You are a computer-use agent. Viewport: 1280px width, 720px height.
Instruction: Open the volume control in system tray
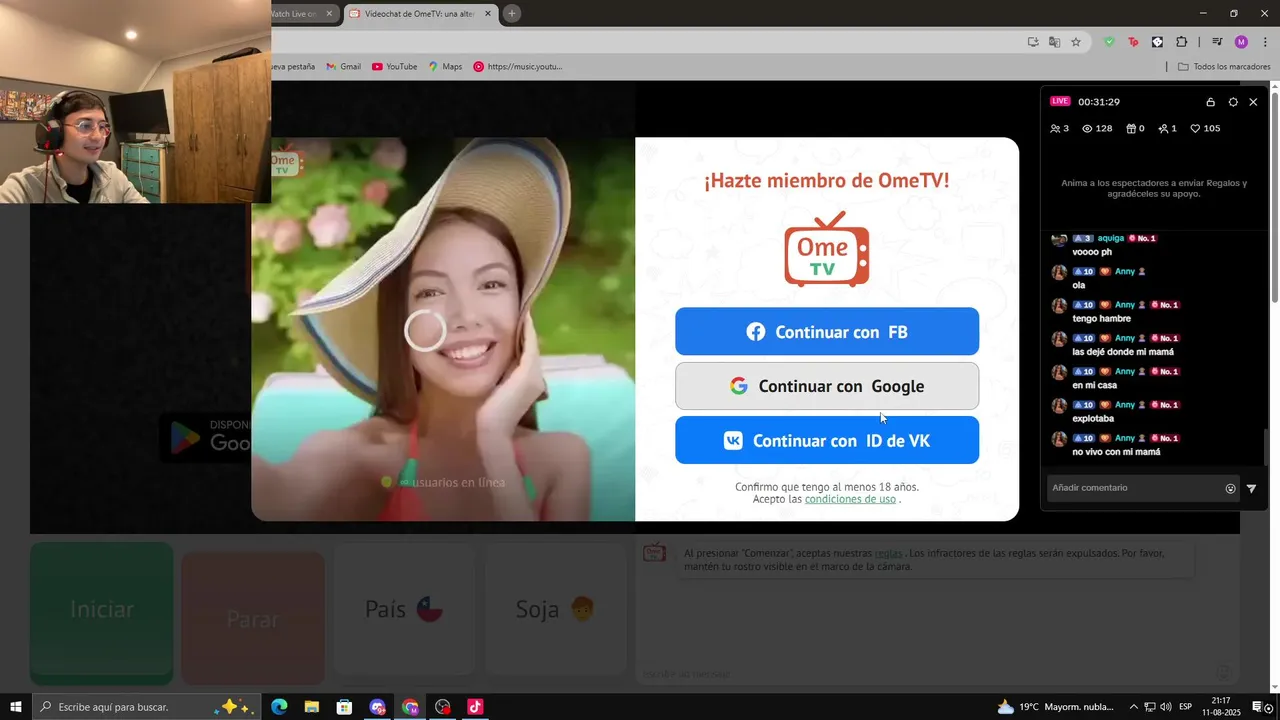[x=1166, y=707]
